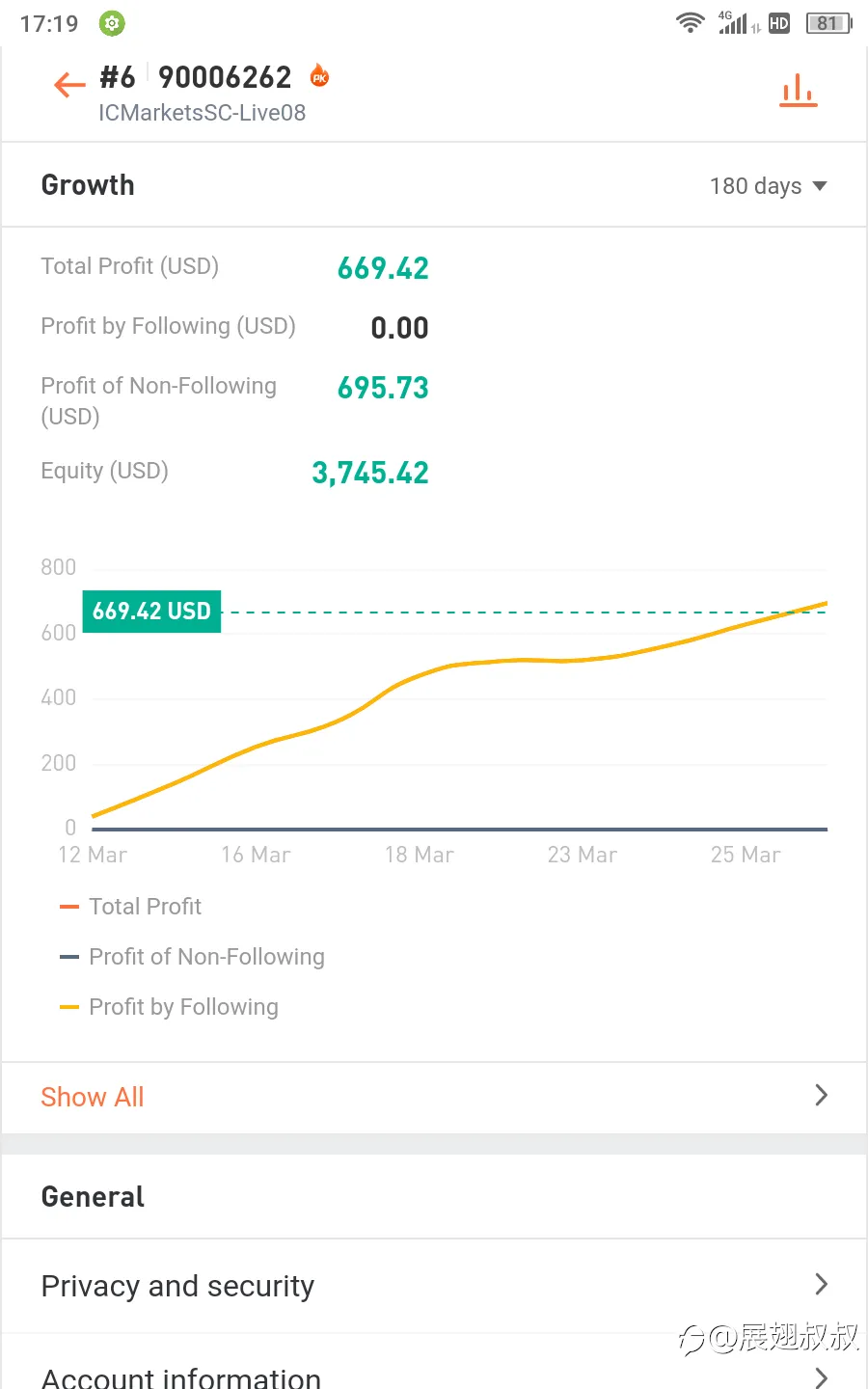Expand the Privacy and security chevron
868x1389 pixels.
[x=821, y=1284]
